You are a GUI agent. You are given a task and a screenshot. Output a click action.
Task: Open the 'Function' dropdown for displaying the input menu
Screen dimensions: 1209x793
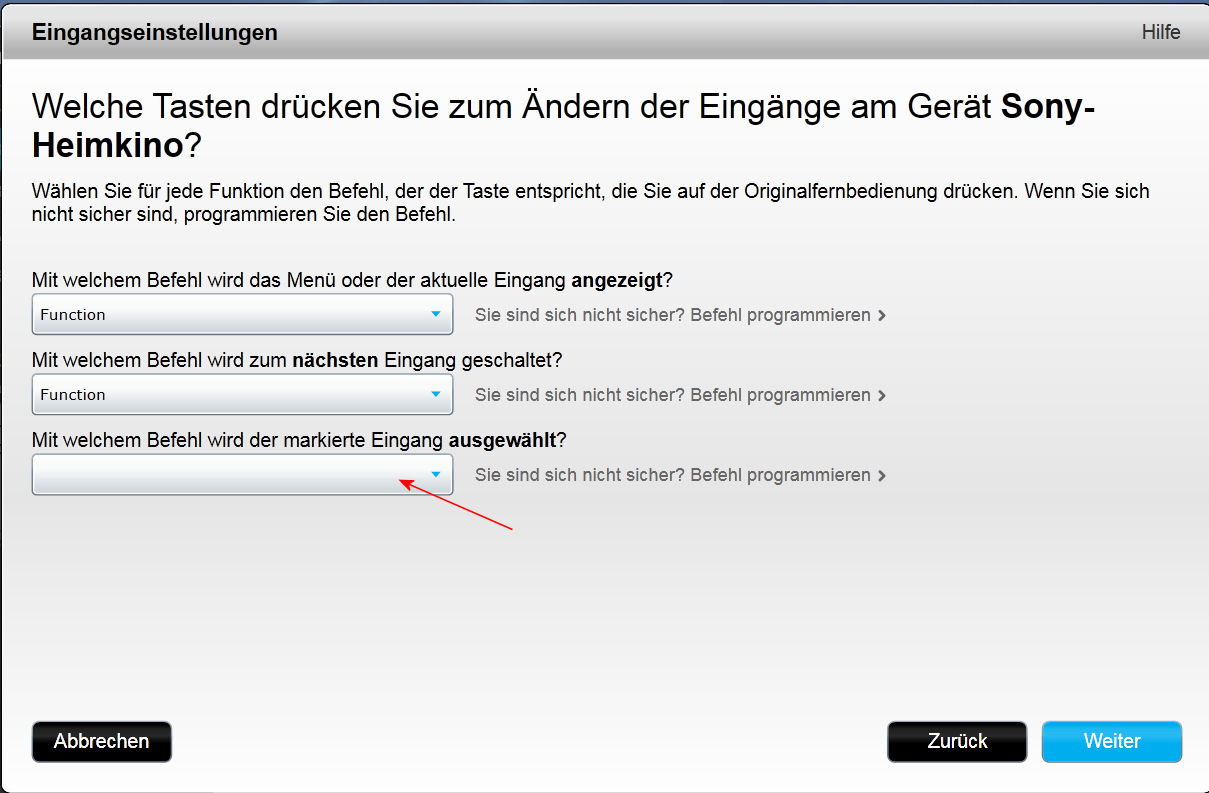click(230, 314)
